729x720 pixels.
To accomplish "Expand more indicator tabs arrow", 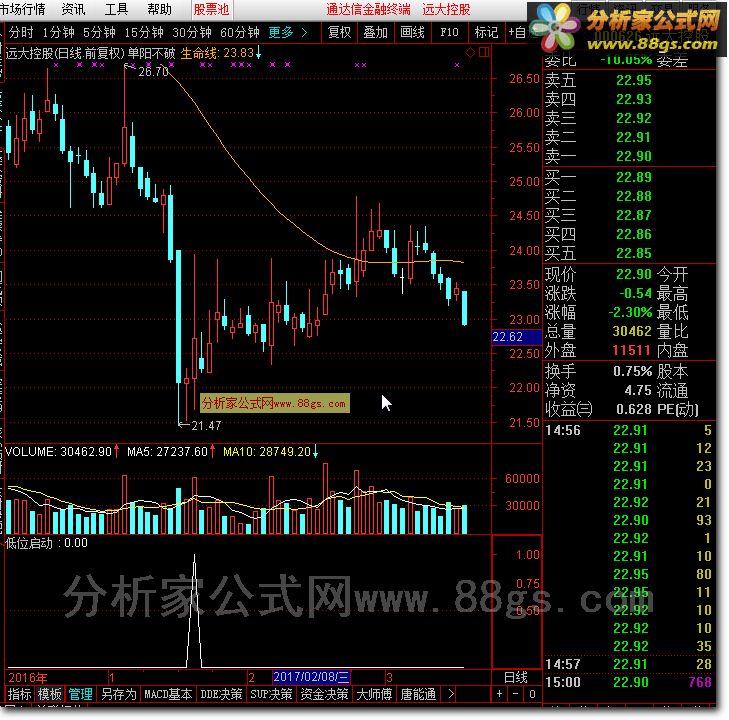I will (451, 694).
